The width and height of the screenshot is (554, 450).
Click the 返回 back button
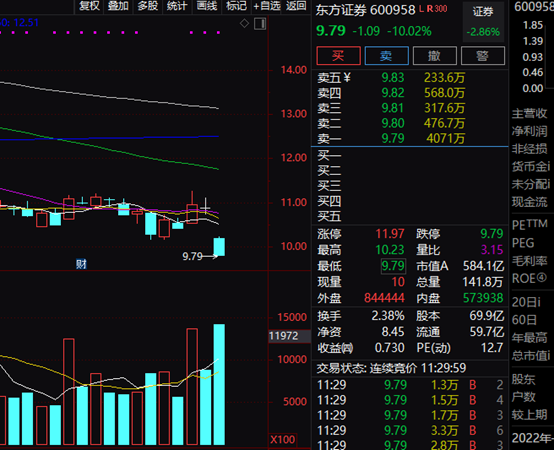point(296,6)
